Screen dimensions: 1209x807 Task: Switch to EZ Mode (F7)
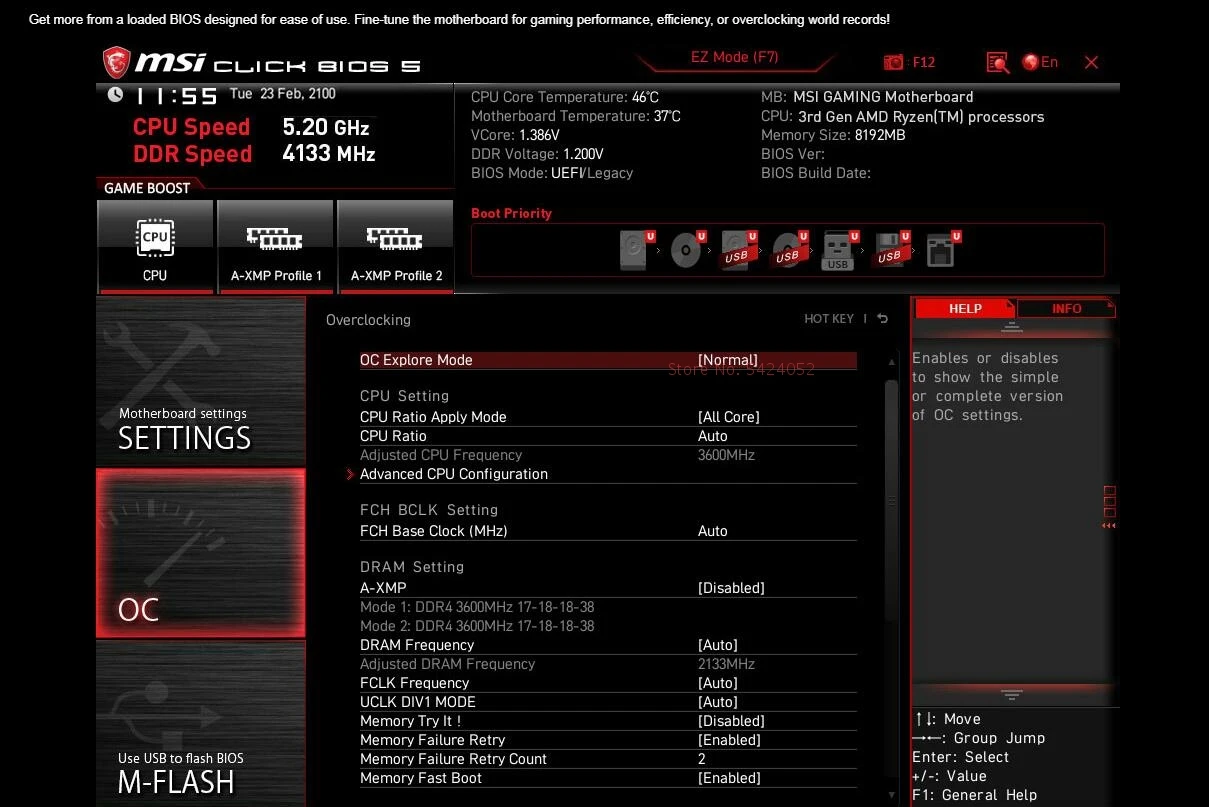(735, 58)
